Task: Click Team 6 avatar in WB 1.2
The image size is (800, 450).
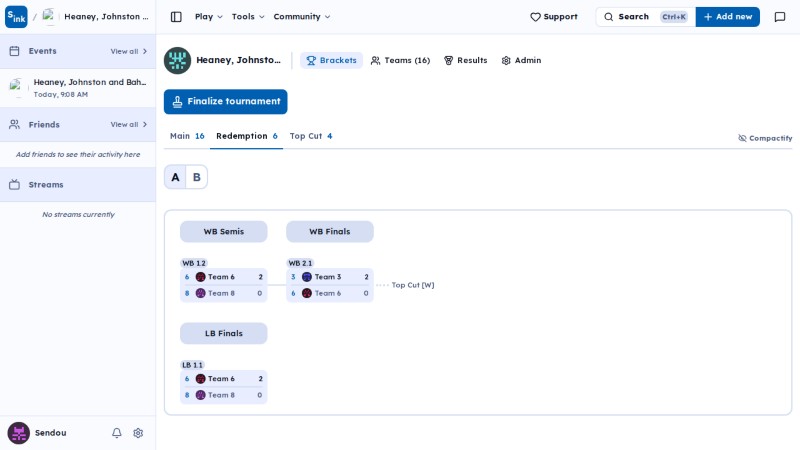Action: coord(201,277)
